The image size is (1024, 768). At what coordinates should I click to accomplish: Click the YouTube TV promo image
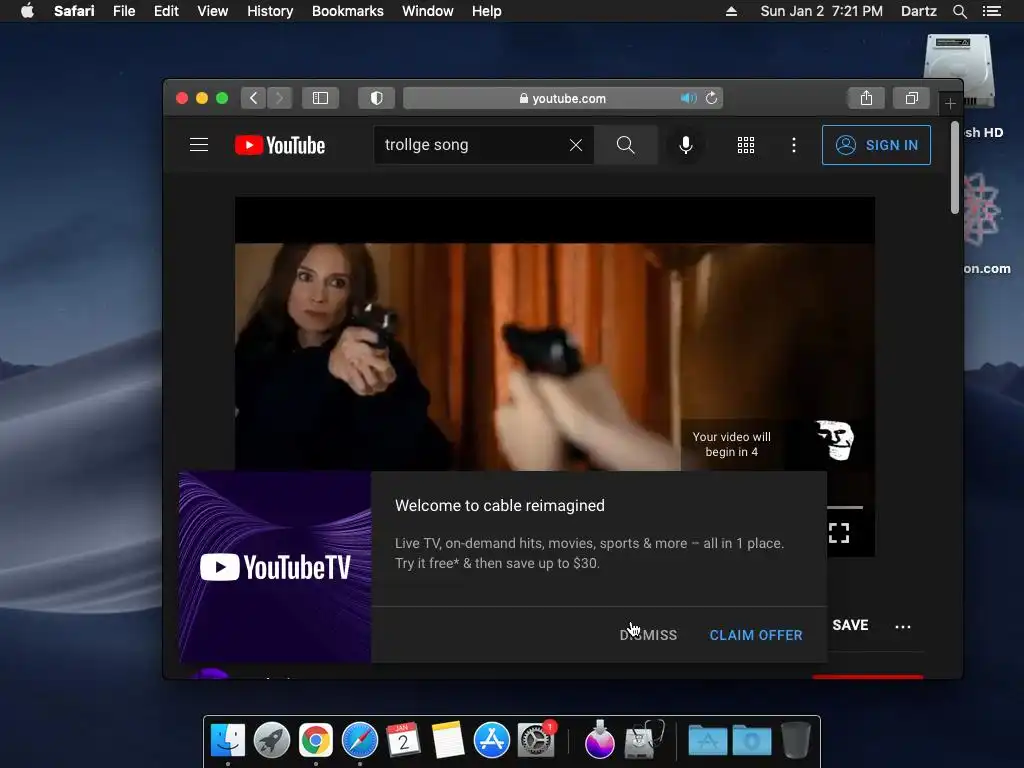pyautogui.click(x=275, y=567)
